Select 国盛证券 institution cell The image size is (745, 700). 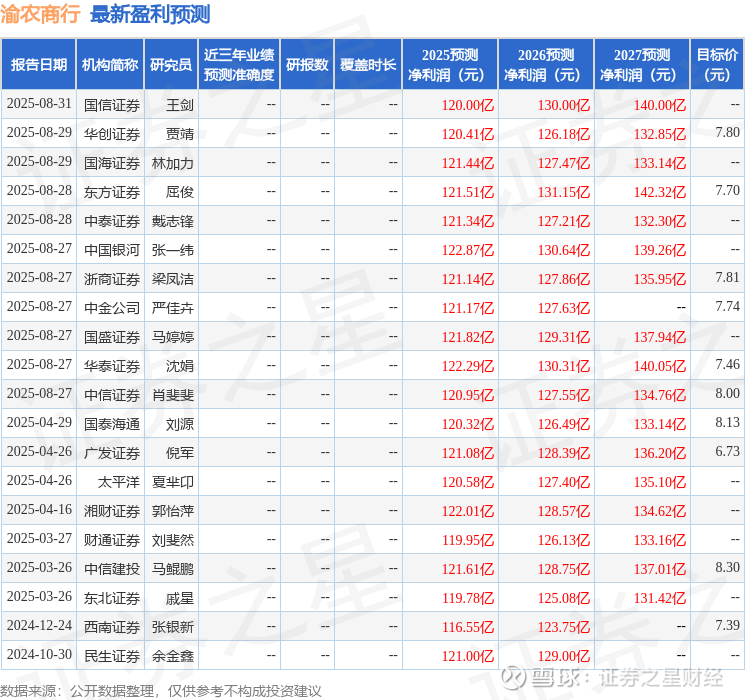tap(112, 337)
